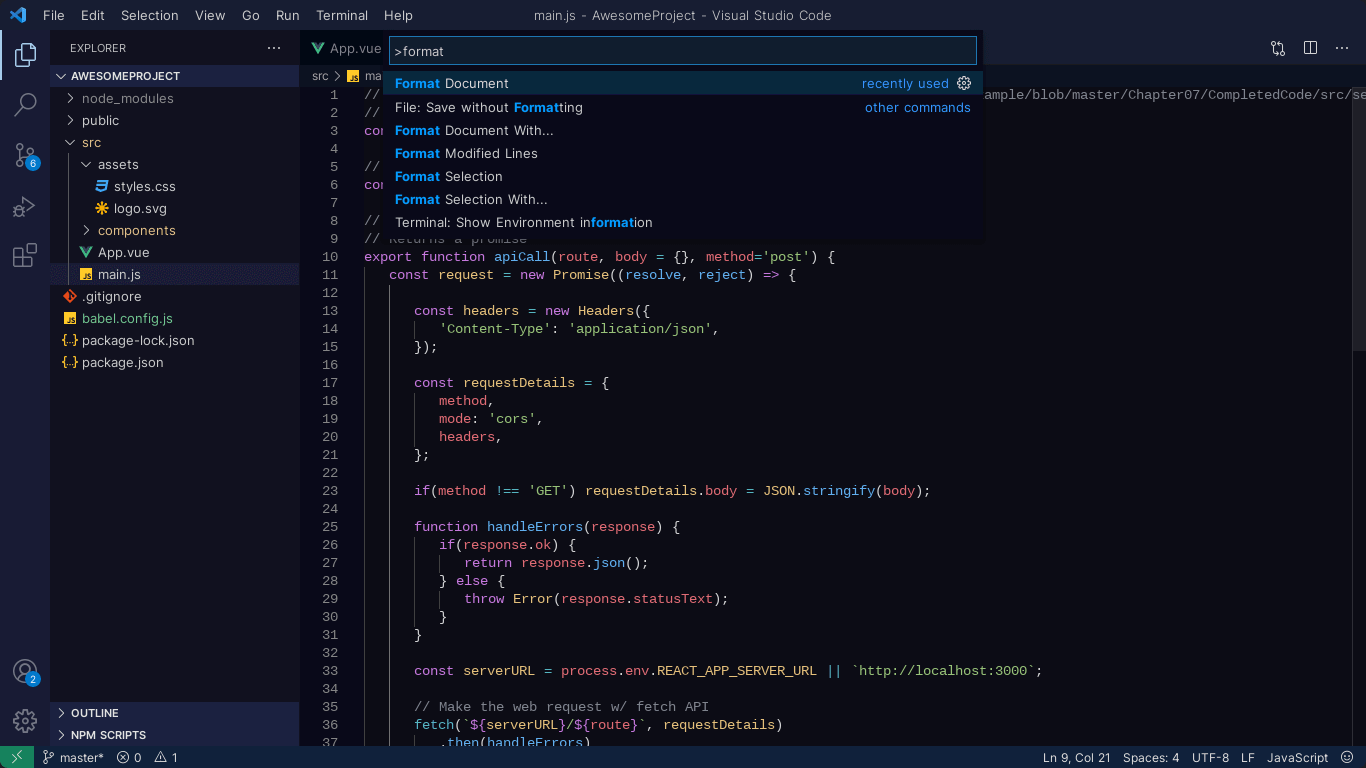The width and height of the screenshot is (1366, 768).
Task: Open the Edit menu
Action: pyautogui.click(x=92, y=15)
